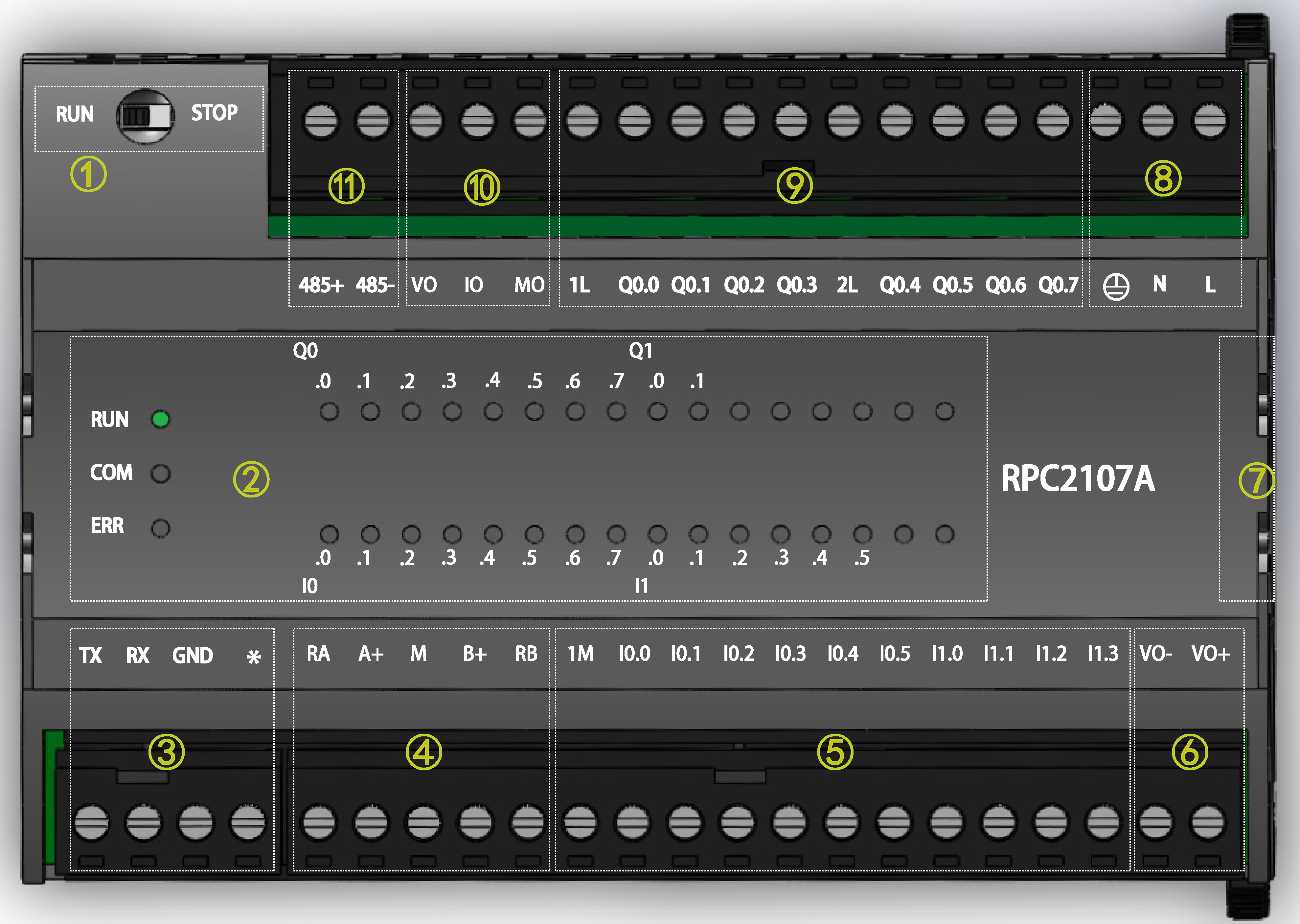Click the Q1 output group label
The height and width of the screenshot is (924, 1300).
pyautogui.click(x=641, y=351)
